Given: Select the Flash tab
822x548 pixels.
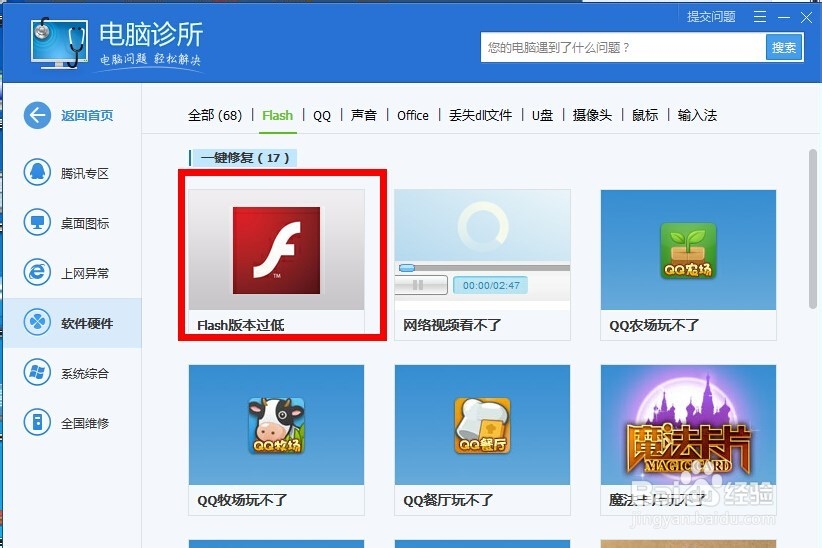Looking at the screenshot, I should (277, 115).
